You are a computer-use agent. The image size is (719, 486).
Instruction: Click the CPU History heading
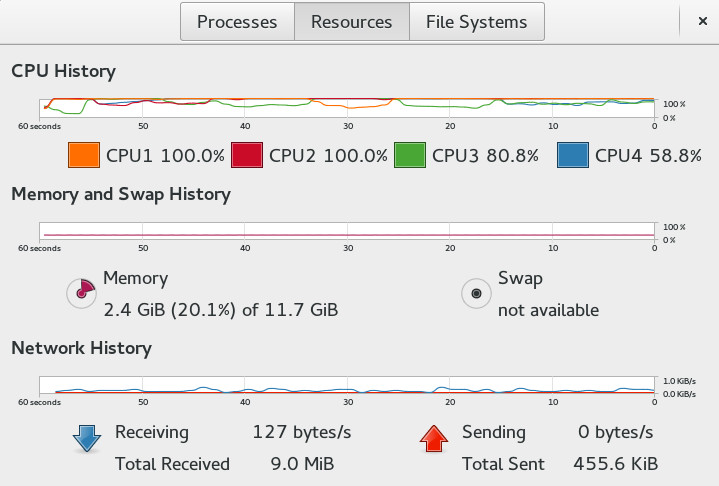[63, 71]
